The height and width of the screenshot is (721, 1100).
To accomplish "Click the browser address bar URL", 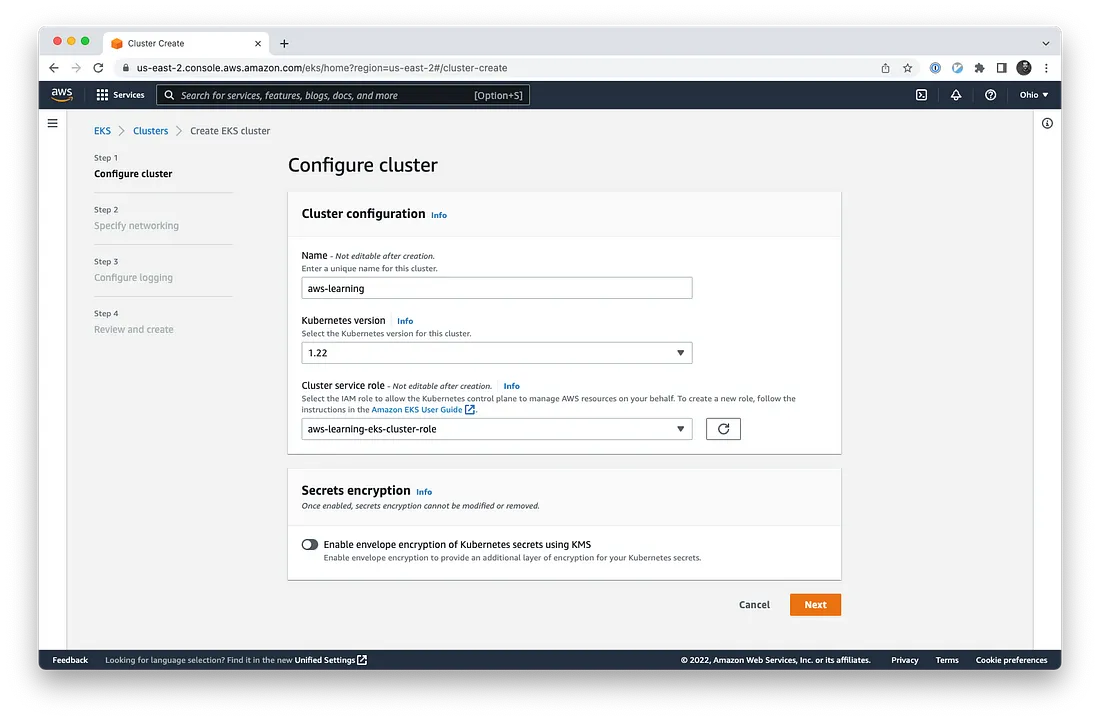I will (x=322, y=68).
